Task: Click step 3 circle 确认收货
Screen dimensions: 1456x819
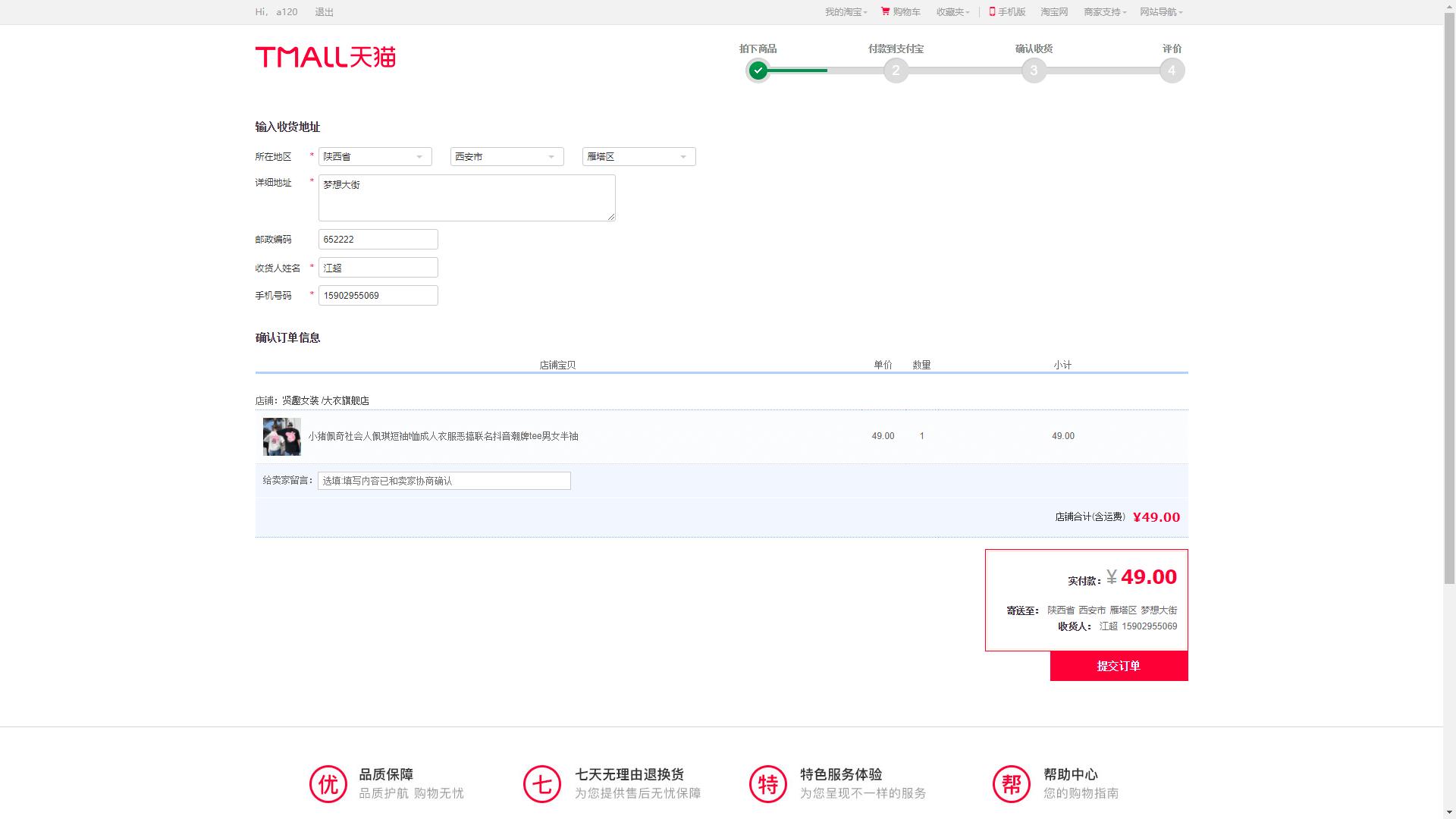Action: [x=1033, y=71]
